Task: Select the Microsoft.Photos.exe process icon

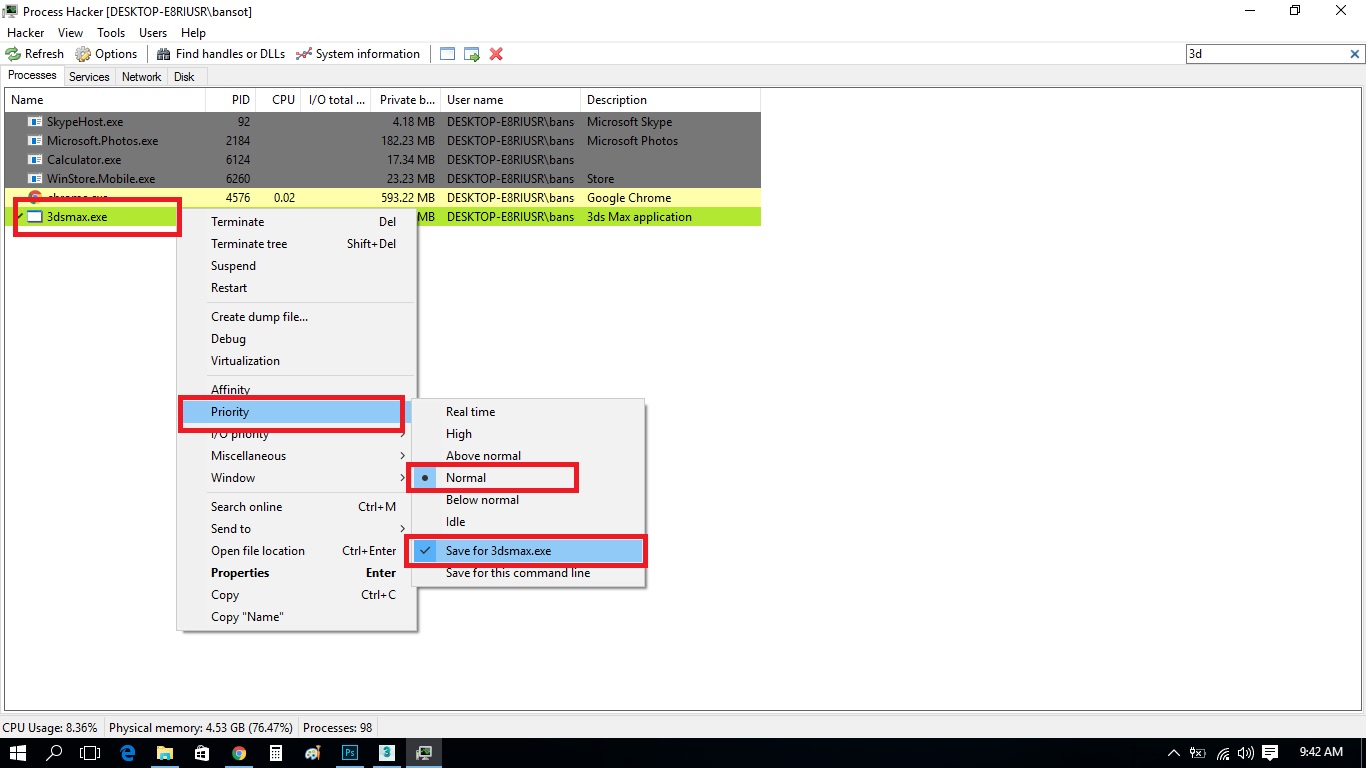Action: pos(35,141)
